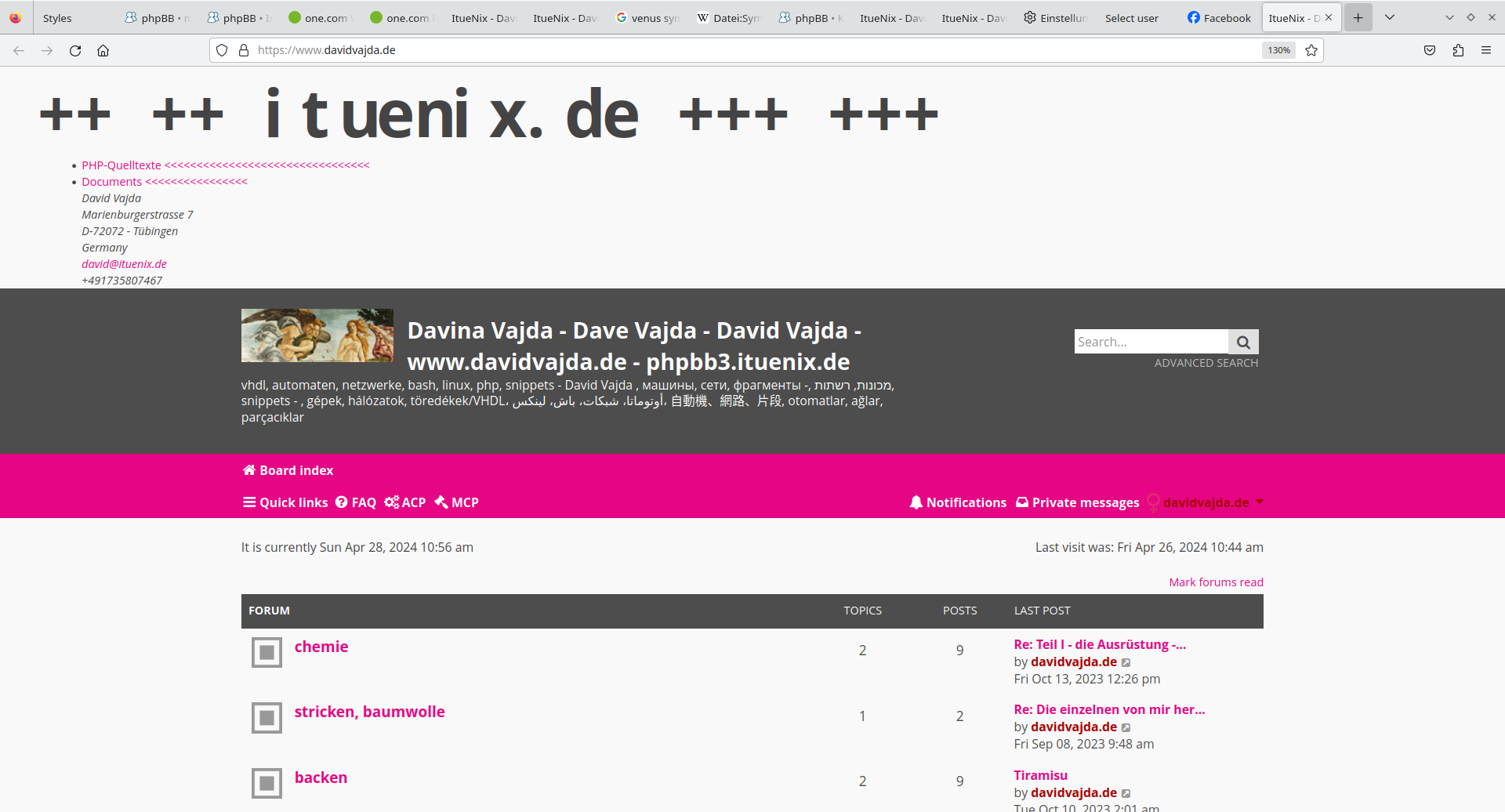View latest post icon in chemie row
1505x812 pixels.
click(x=1126, y=662)
